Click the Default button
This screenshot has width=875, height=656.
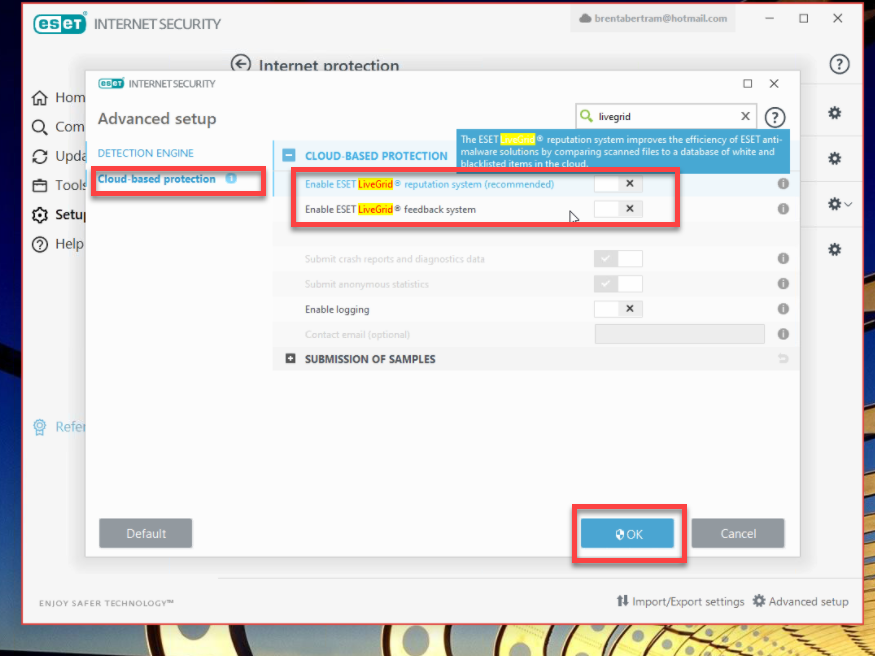pos(146,533)
